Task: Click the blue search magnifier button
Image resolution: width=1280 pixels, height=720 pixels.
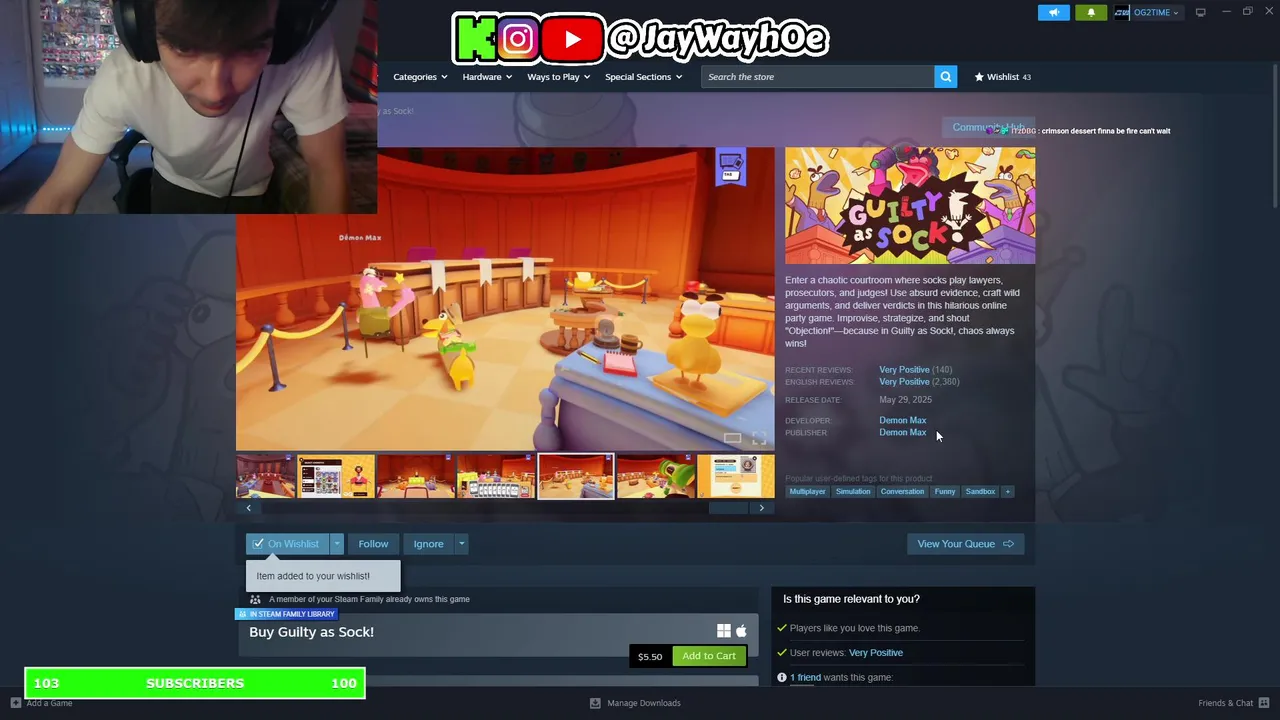Action: coord(945,77)
